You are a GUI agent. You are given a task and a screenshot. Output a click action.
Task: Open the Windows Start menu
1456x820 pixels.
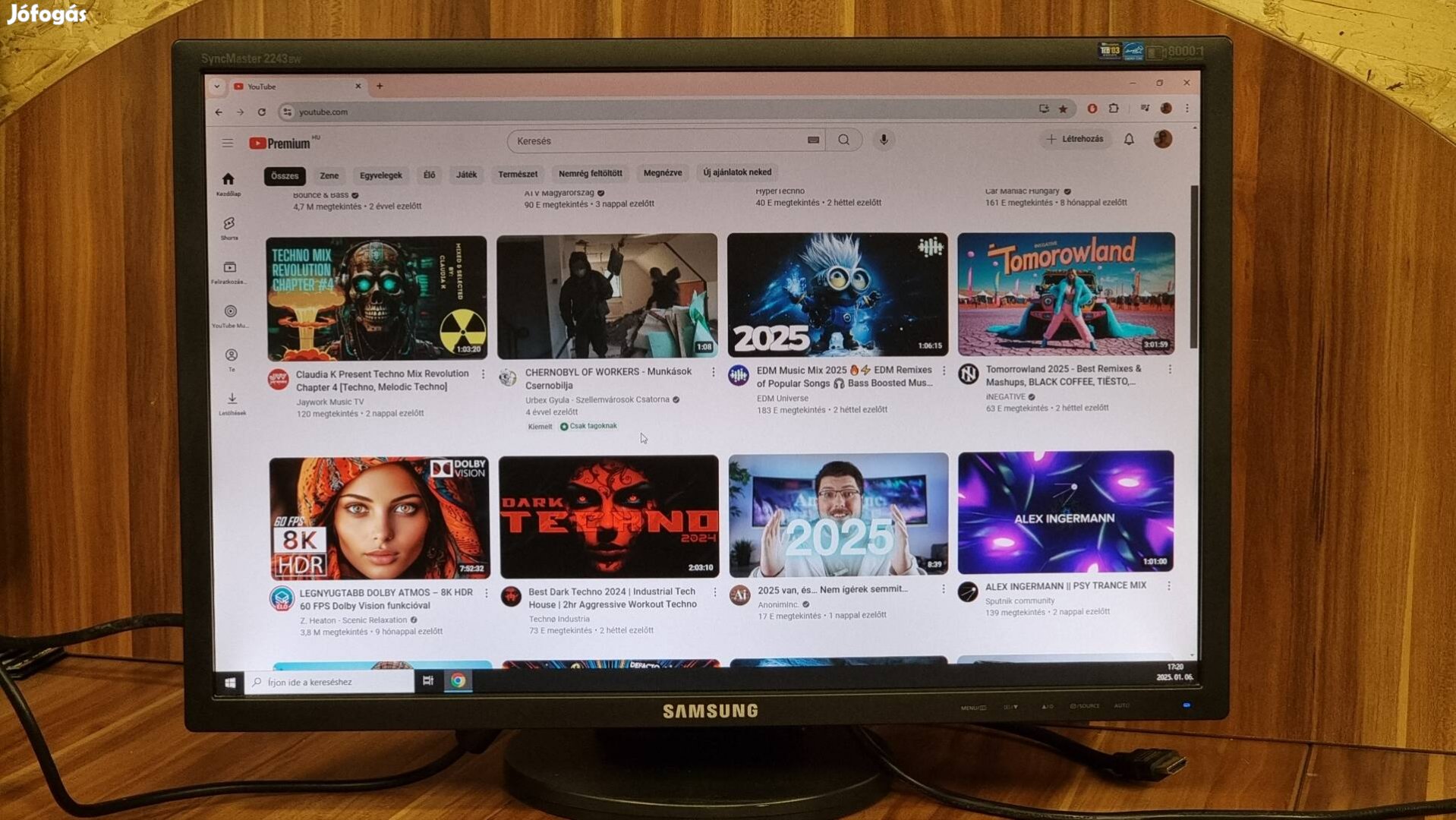230,683
